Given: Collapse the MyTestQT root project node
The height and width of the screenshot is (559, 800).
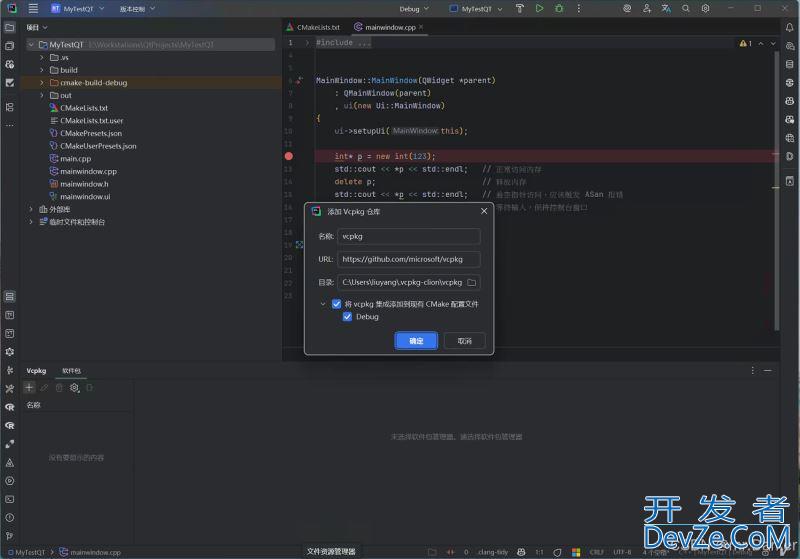Looking at the screenshot, I should 31,45.
